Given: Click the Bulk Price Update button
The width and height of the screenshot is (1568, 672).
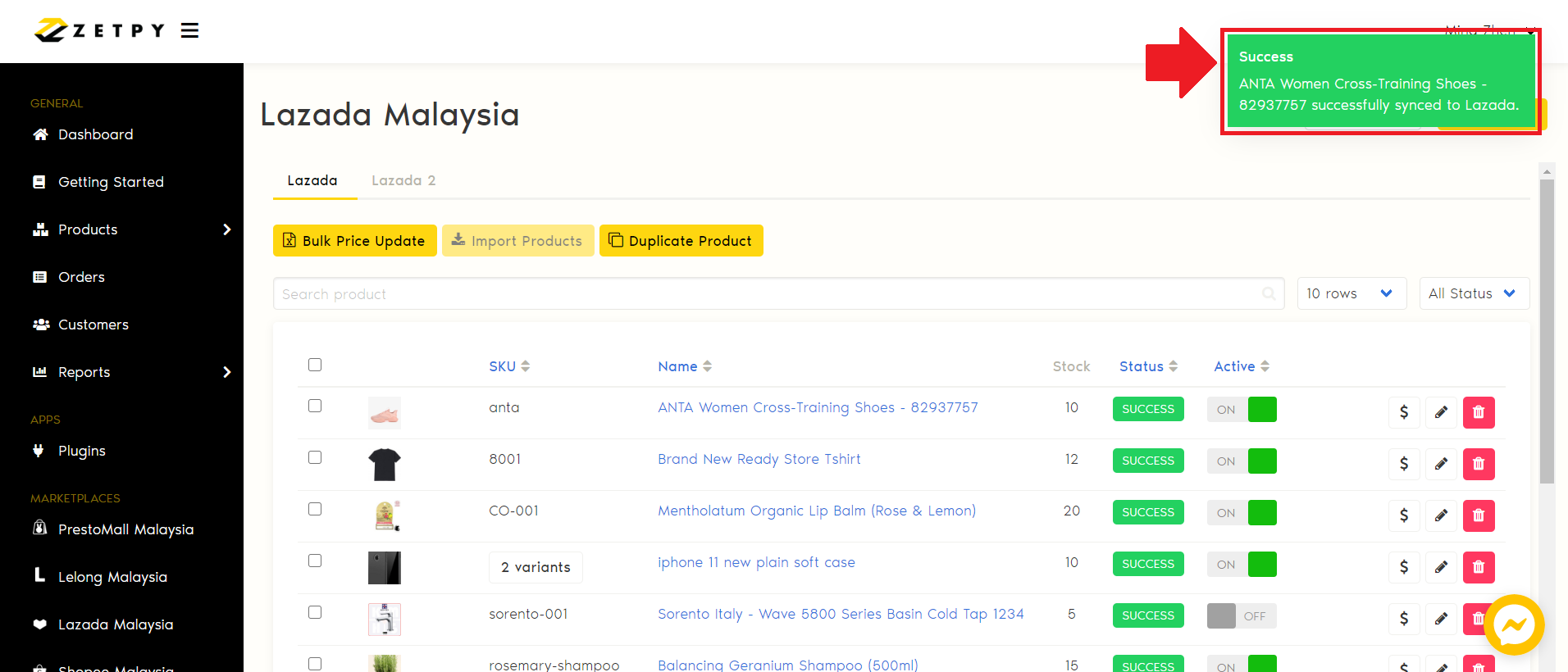Looking at the screenshot, I should point(354,241).
